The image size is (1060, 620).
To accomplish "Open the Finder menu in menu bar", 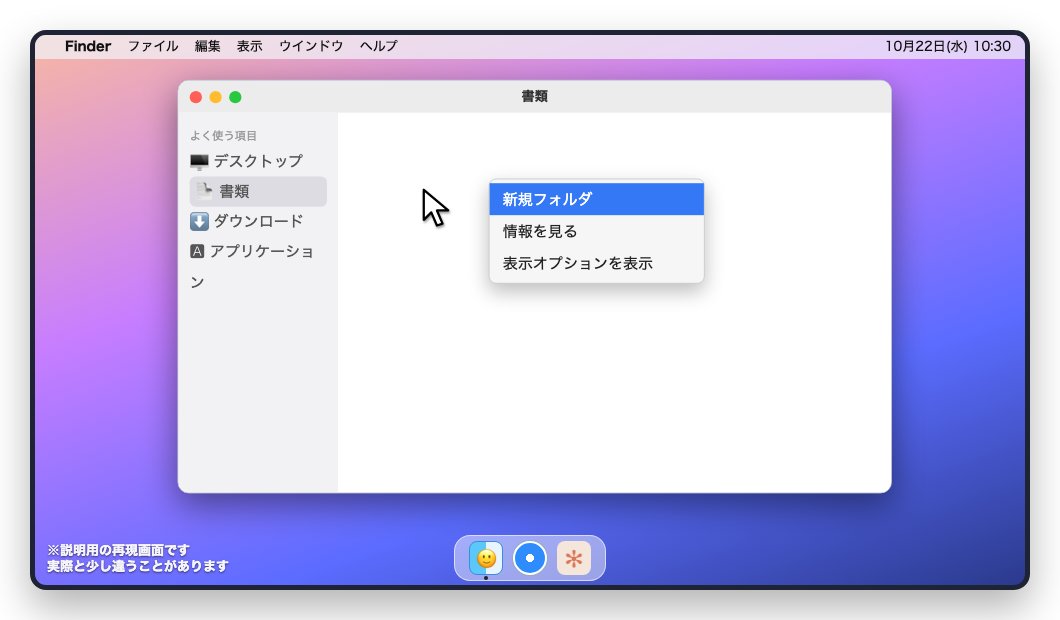I will [88, 46].
